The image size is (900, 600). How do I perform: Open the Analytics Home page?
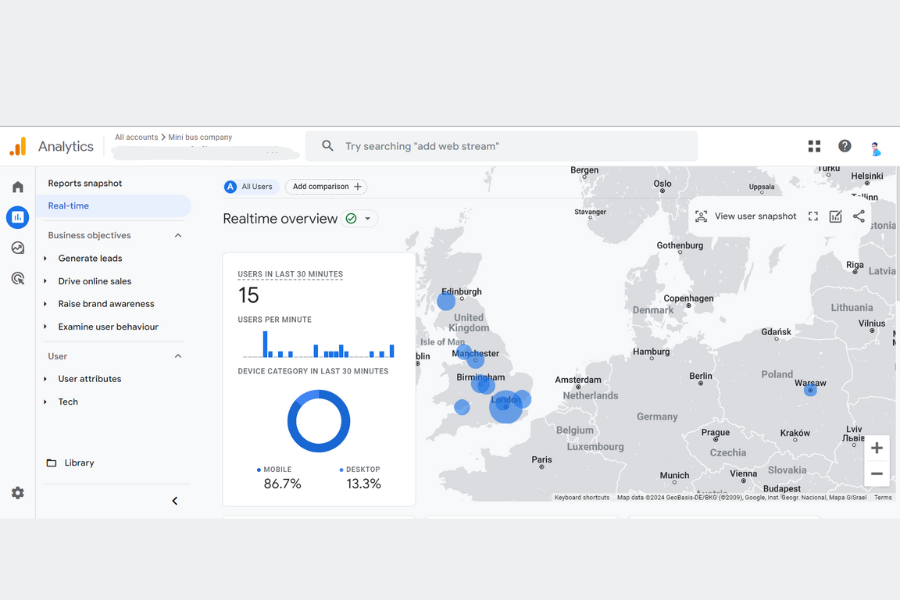pyautogui.click(x=17, y=185)
